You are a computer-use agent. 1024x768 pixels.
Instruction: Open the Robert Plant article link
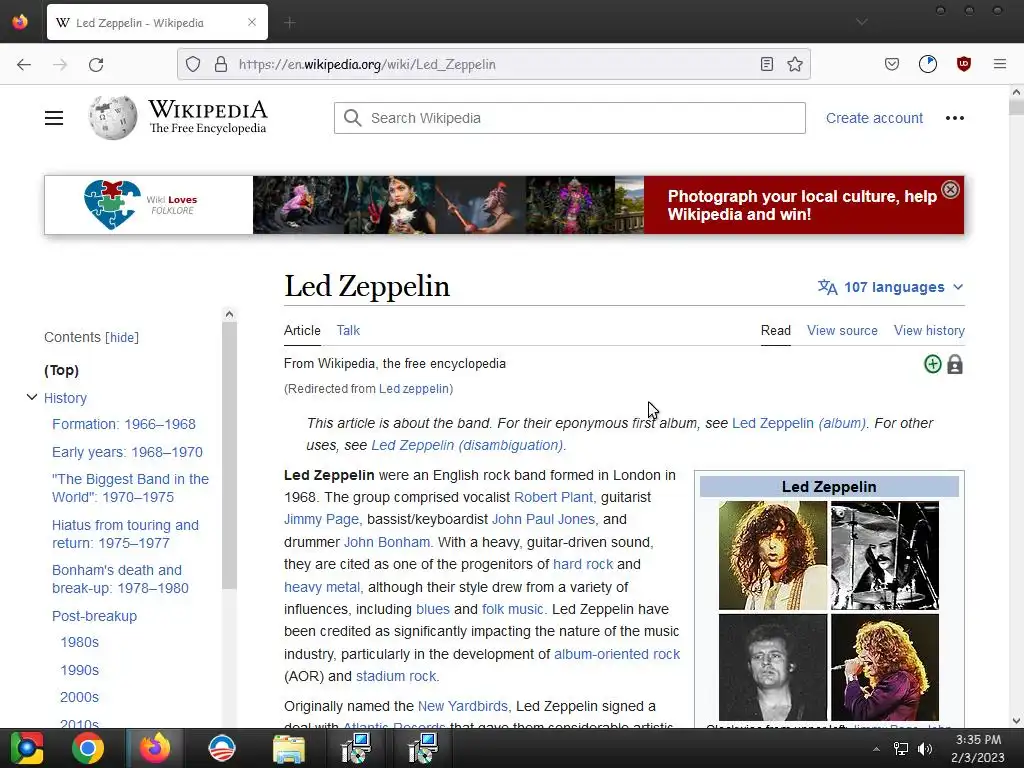[553, 497]
